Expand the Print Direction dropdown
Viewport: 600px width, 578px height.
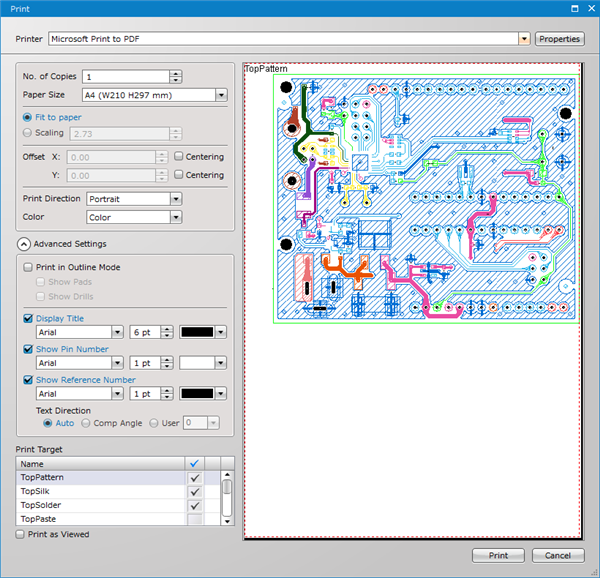point(176,199)
